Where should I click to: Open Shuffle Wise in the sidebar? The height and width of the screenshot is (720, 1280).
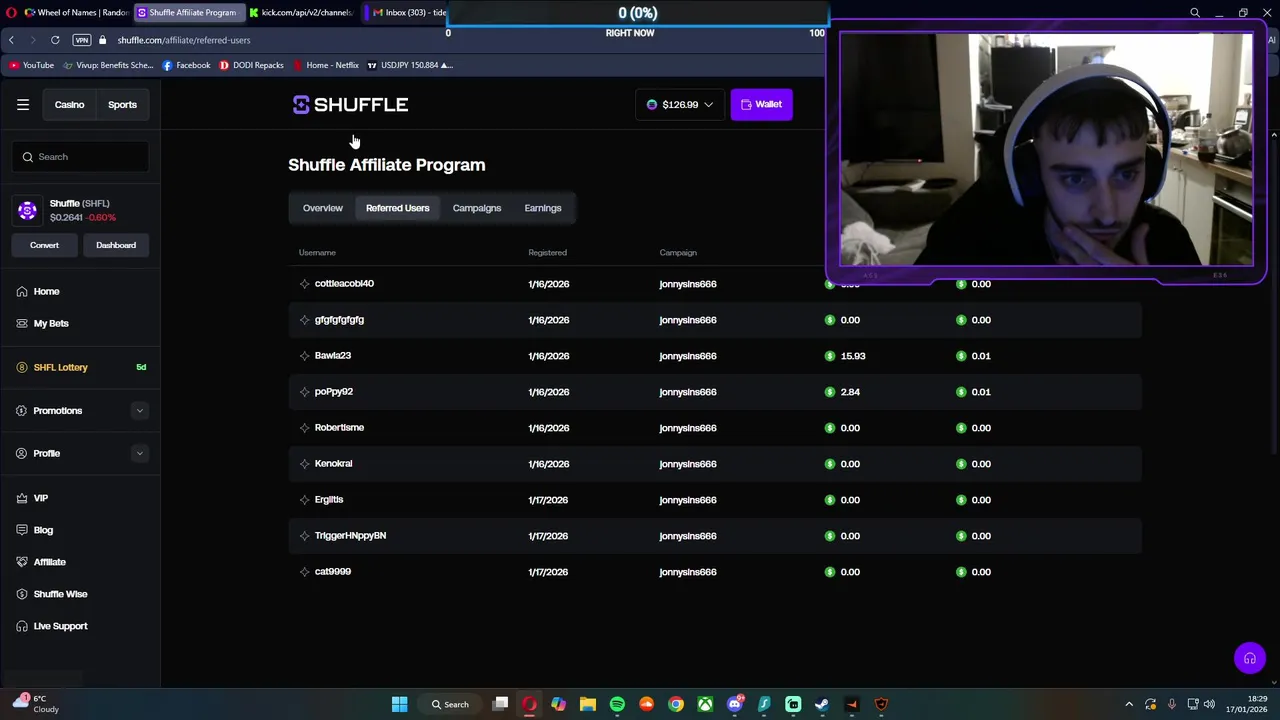[x=60, y=594]
